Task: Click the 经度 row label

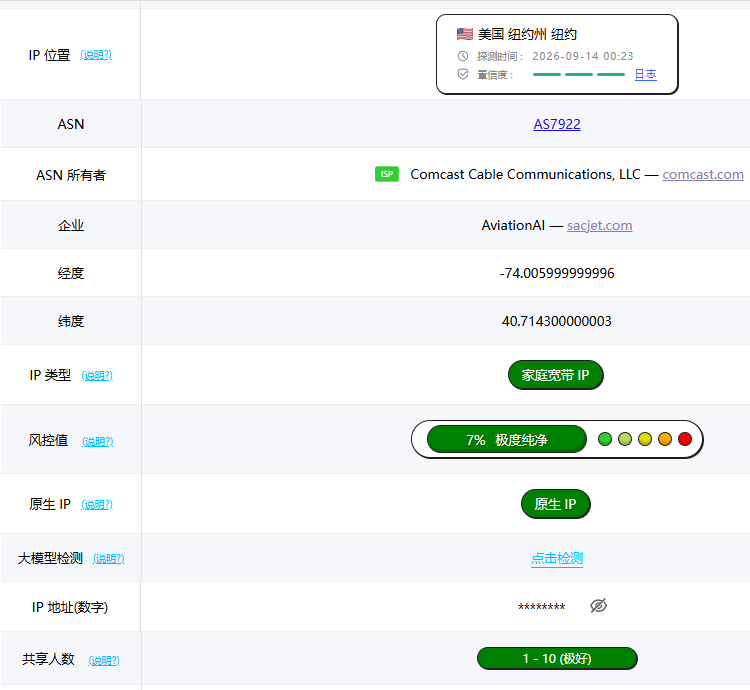Action: pyautogui.click(x=71, y=273)
